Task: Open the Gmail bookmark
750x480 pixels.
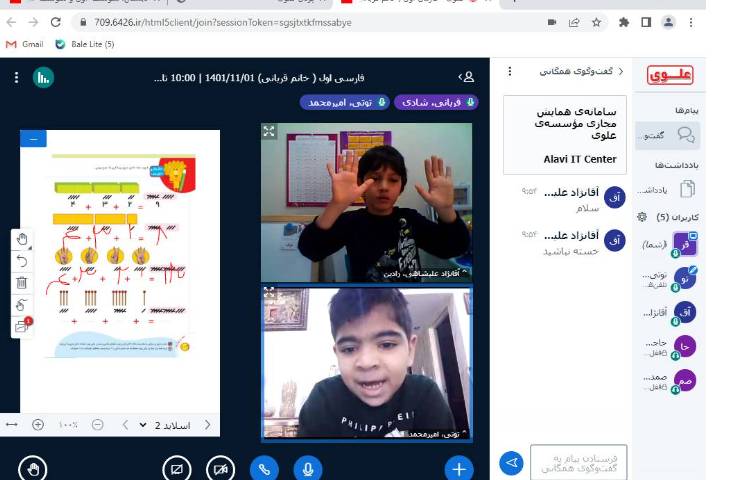Action: 24,44
